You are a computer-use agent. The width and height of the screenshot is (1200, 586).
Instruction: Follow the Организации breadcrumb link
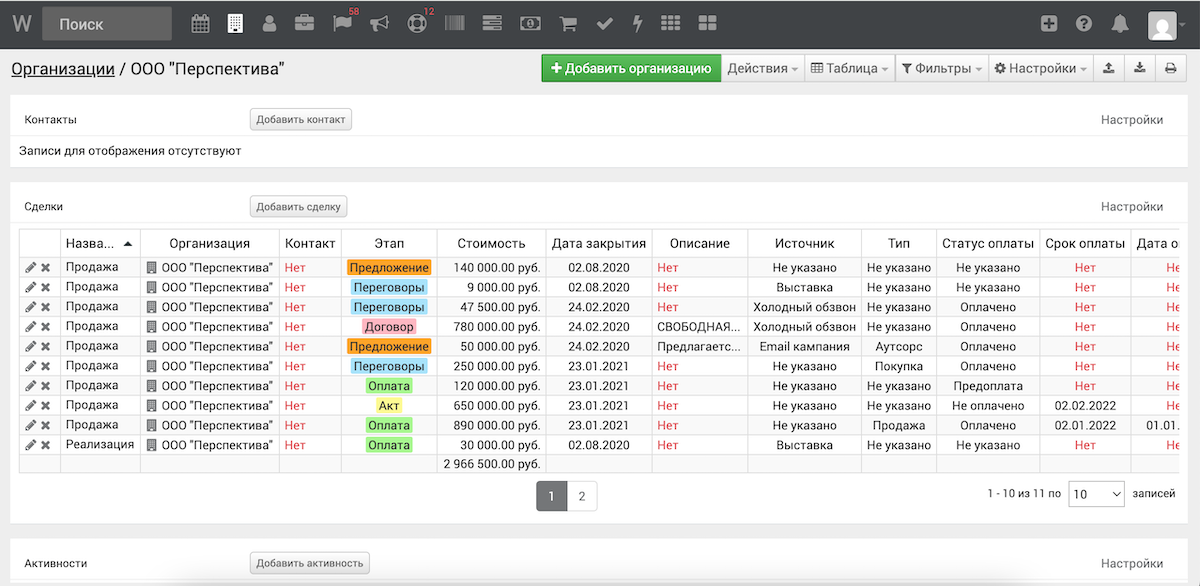click(62, 69)
